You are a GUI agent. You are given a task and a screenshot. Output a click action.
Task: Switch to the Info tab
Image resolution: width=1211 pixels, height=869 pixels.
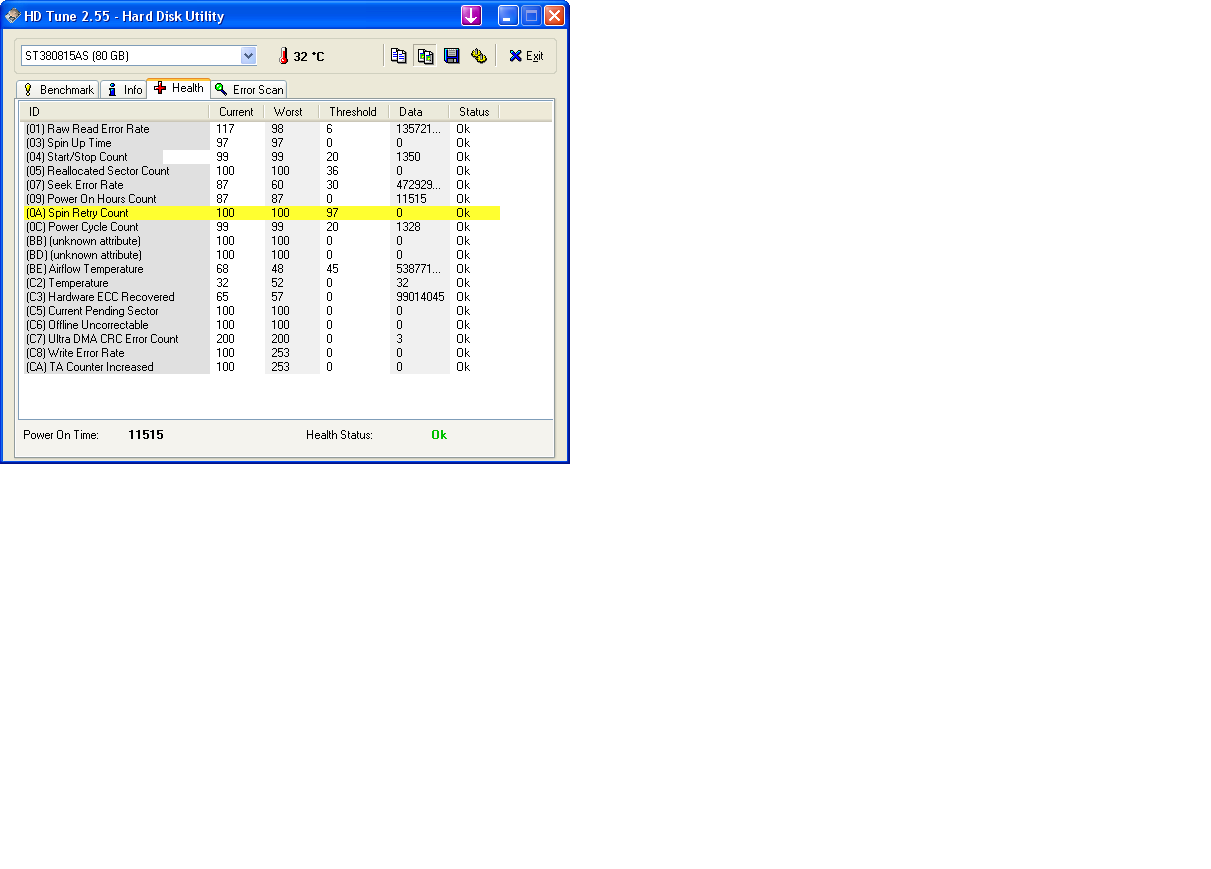coord(124,89)
